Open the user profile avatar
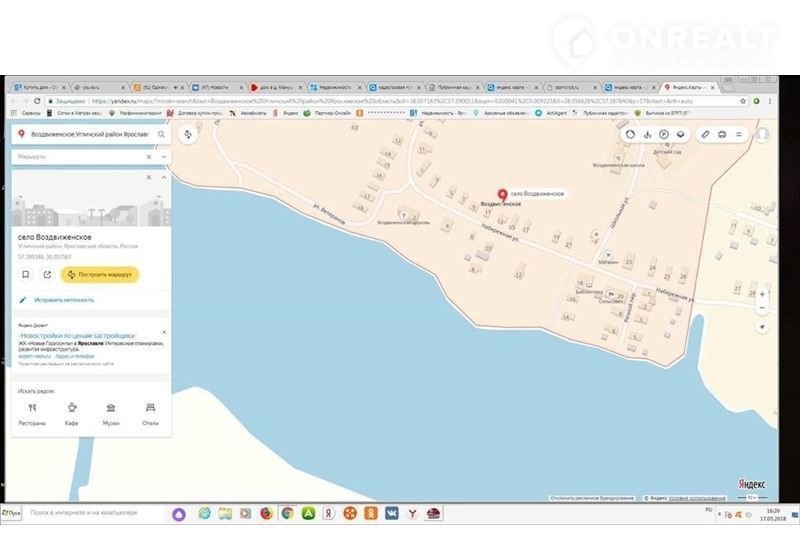 [x=762, y=134]
